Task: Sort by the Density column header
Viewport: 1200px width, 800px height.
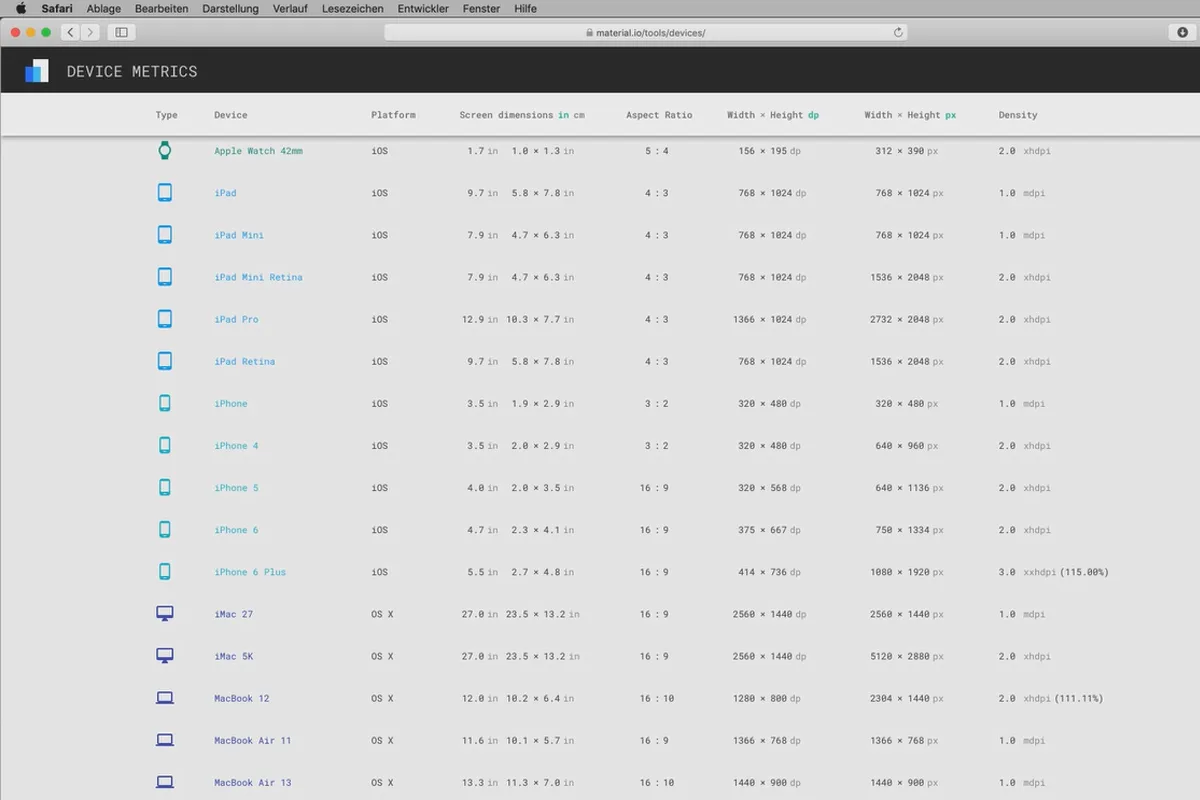Action: [1018, 115]
